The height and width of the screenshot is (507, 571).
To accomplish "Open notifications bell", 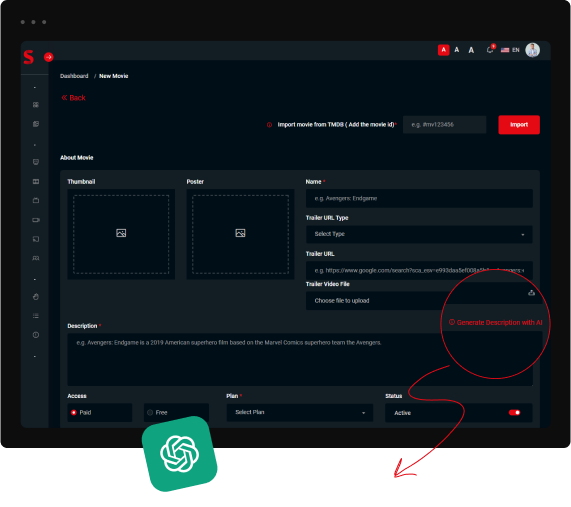I will pyautogui.click(x=490, y=50).
